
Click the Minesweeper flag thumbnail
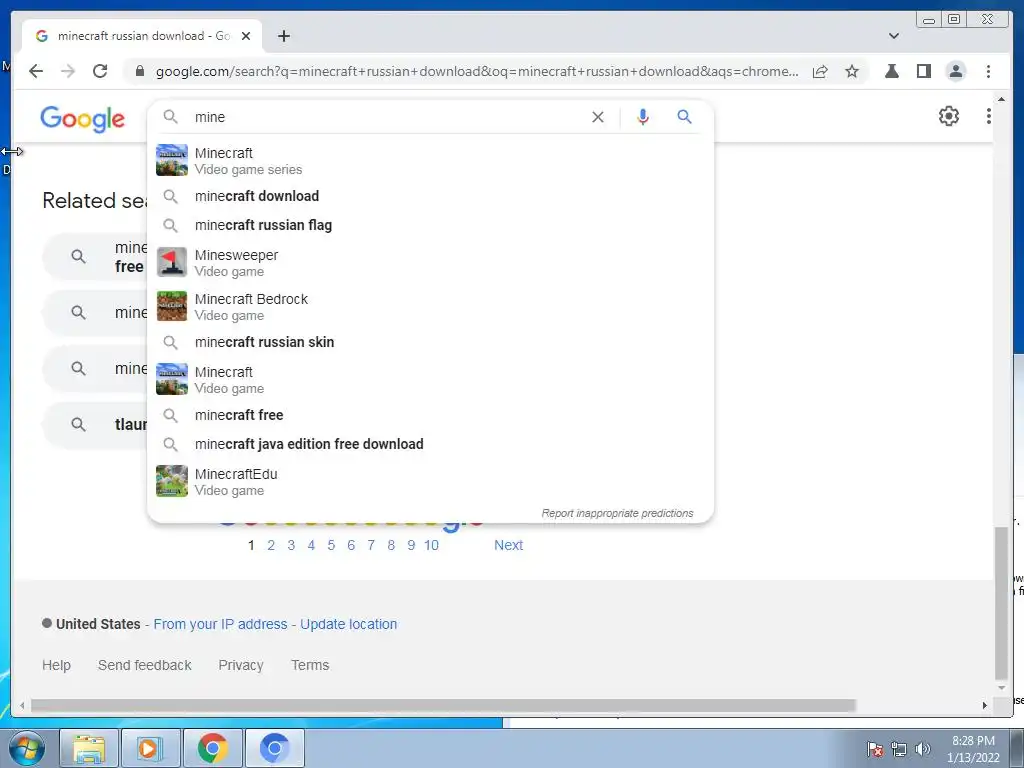[172, 263]
